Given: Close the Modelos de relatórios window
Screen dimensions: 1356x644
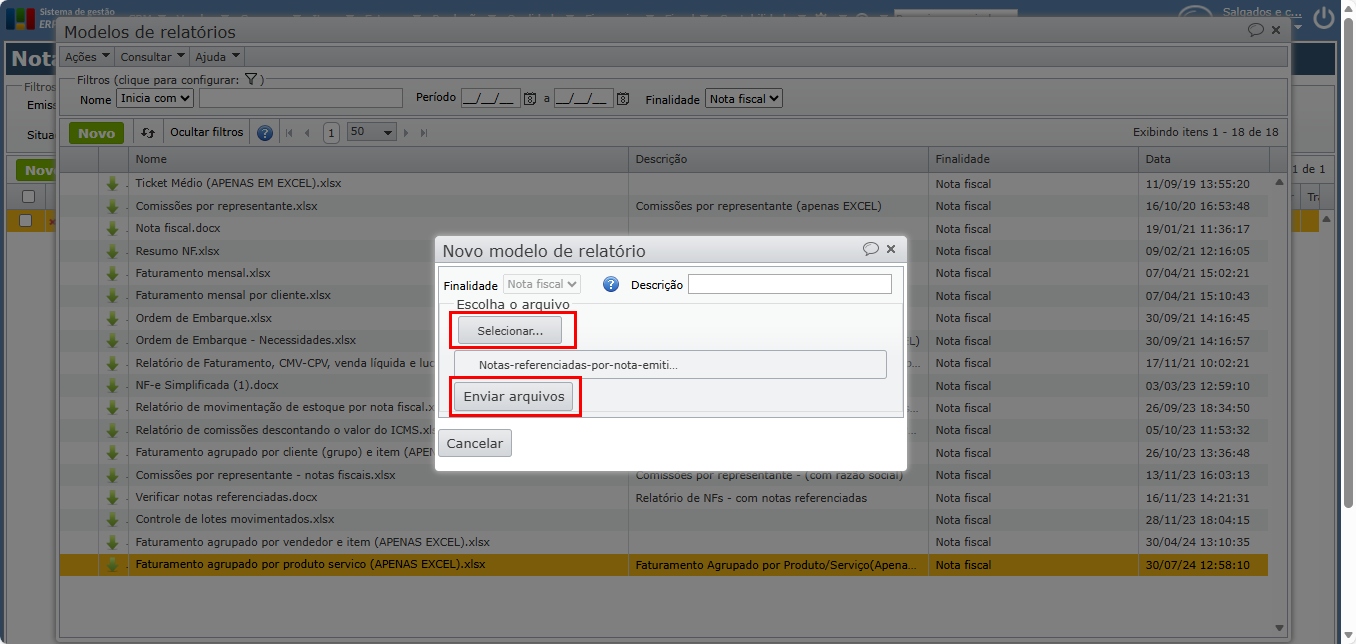Looking at the screenshot, I should 1276,30.
